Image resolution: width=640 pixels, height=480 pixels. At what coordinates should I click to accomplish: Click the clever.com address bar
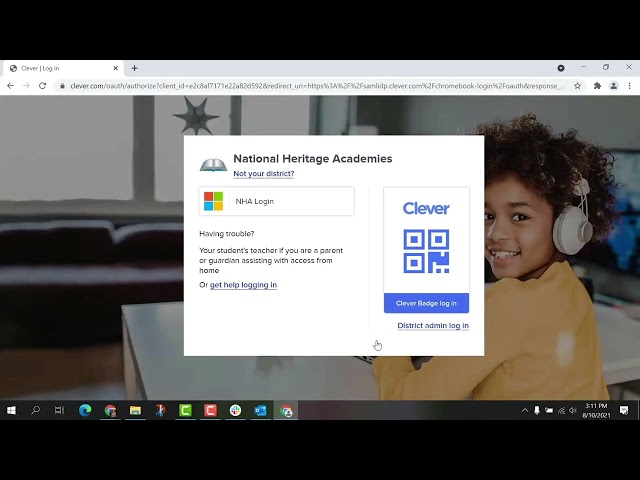318,86
